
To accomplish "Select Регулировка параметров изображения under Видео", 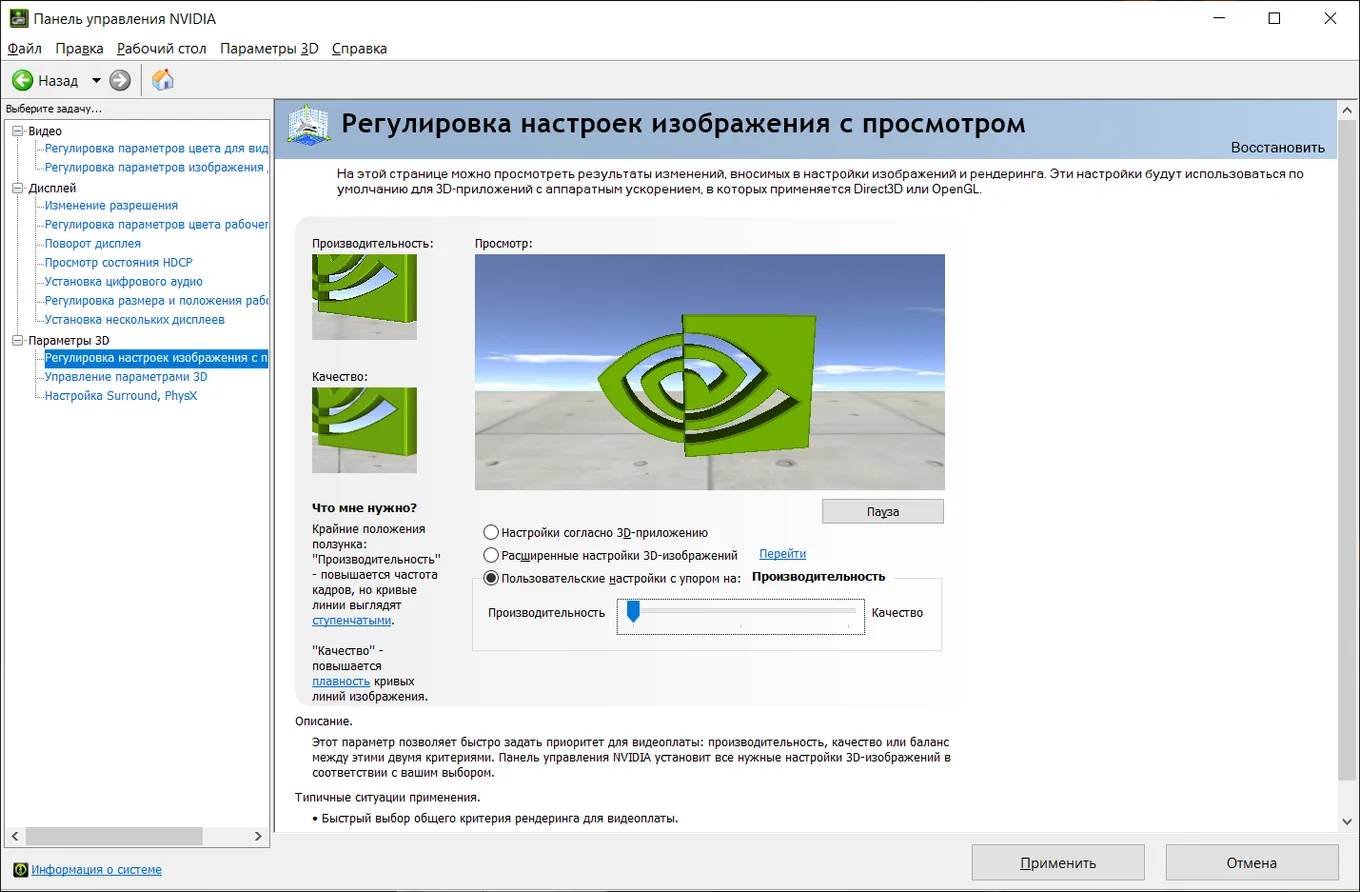I will pos(156,167).
